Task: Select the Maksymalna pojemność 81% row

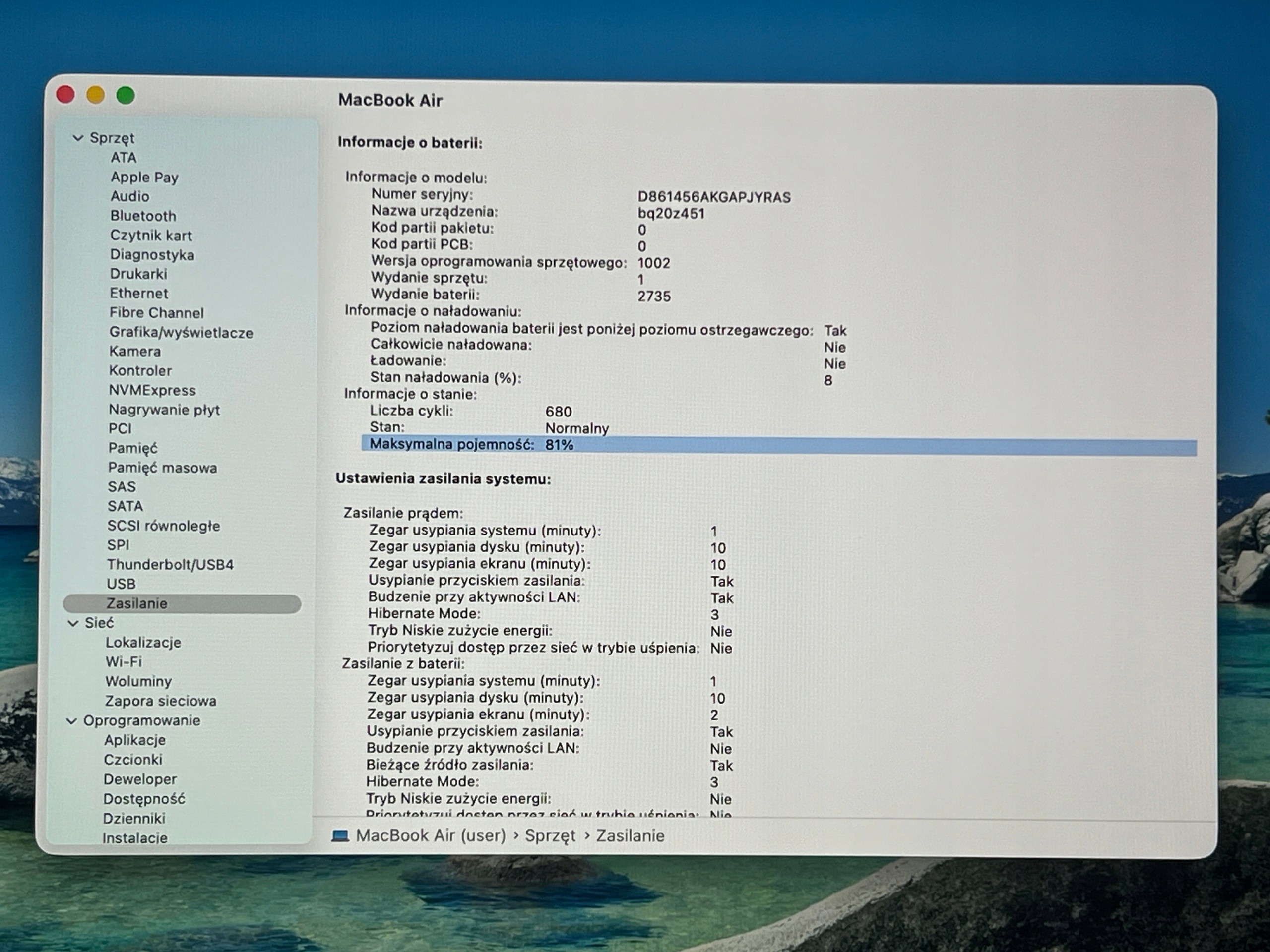Action: [x=779, y=445]
